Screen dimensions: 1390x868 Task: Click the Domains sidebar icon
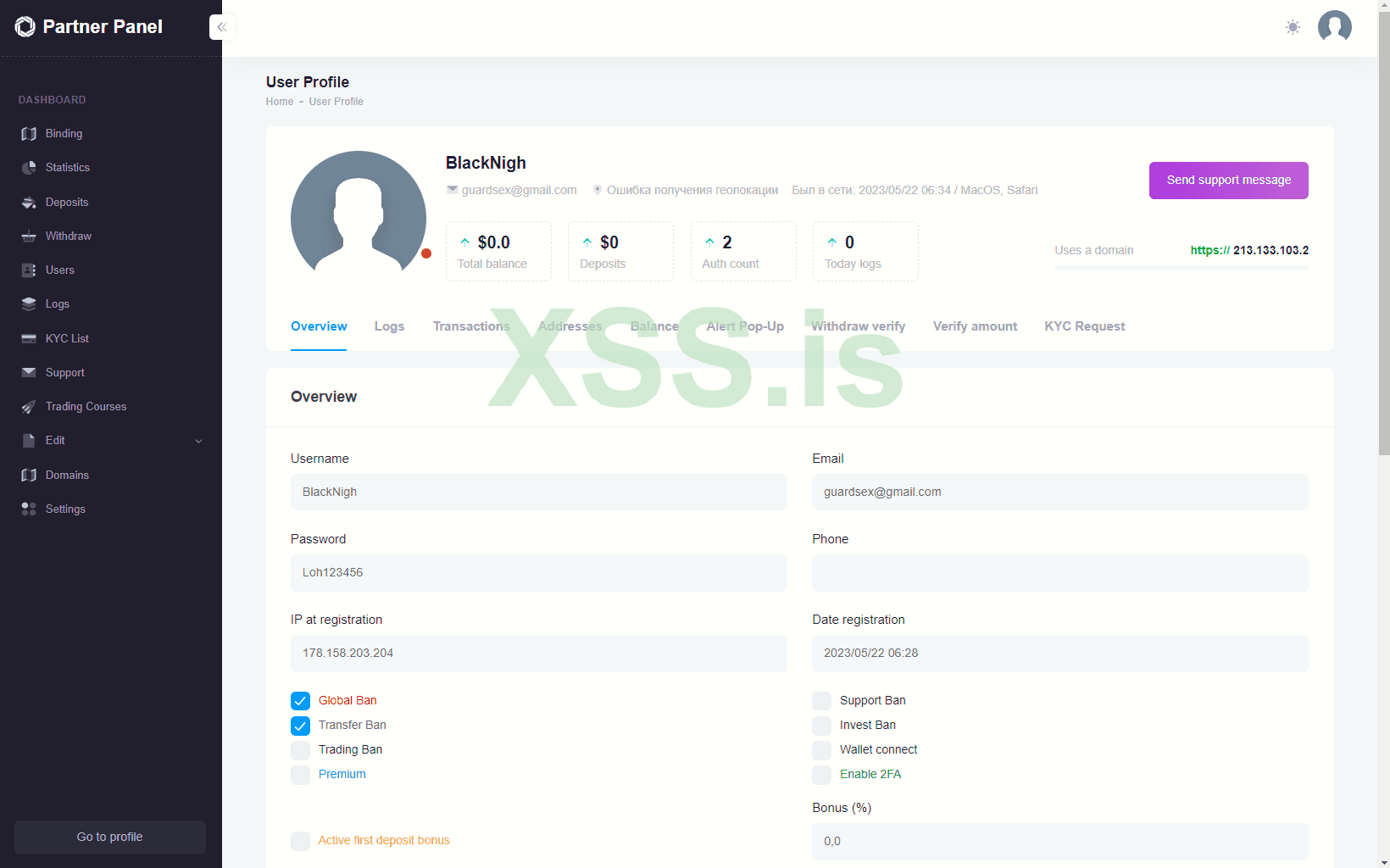(29, 476)
